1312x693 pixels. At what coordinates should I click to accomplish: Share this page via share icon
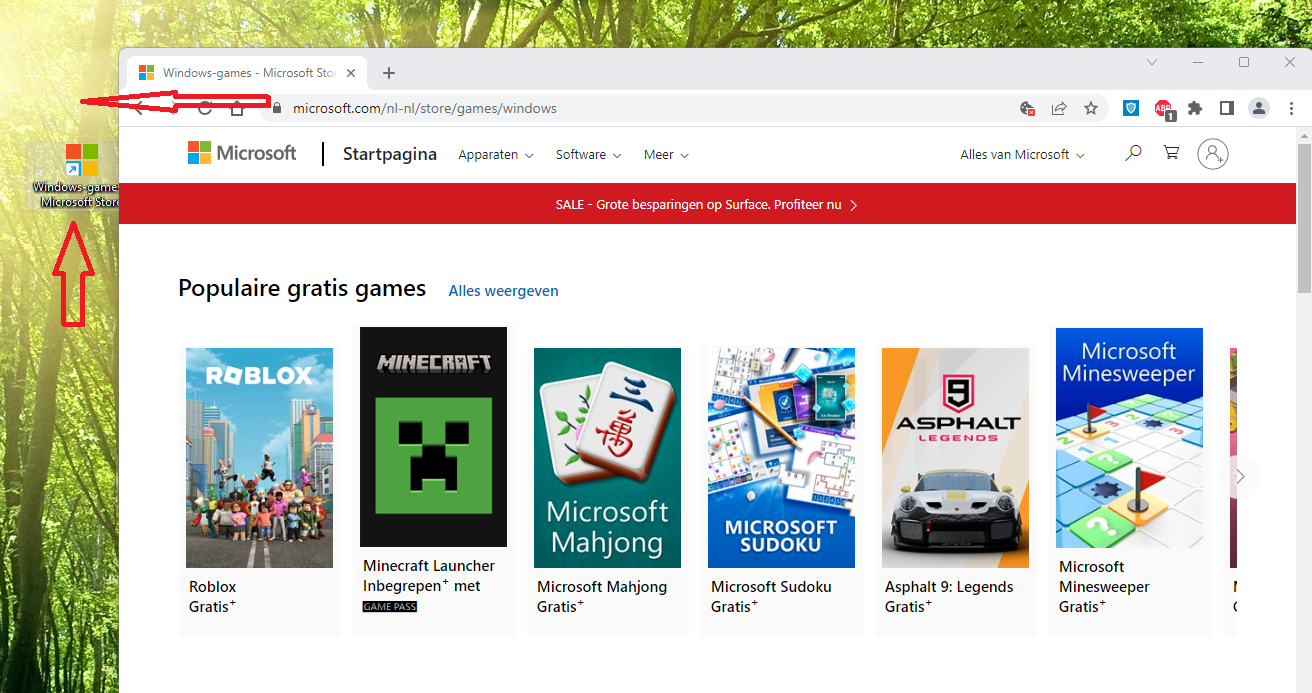(x=1059, y=108)
